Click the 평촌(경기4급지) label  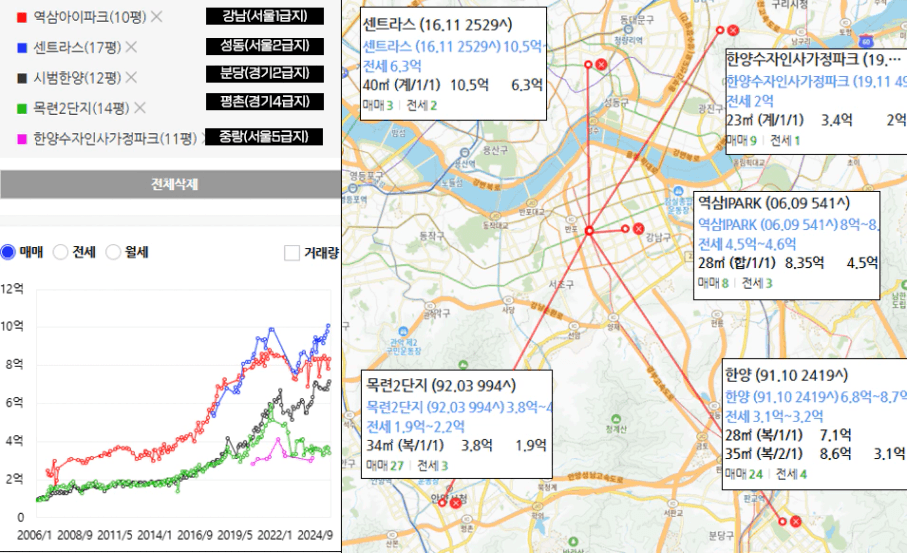tap(265, 101)
